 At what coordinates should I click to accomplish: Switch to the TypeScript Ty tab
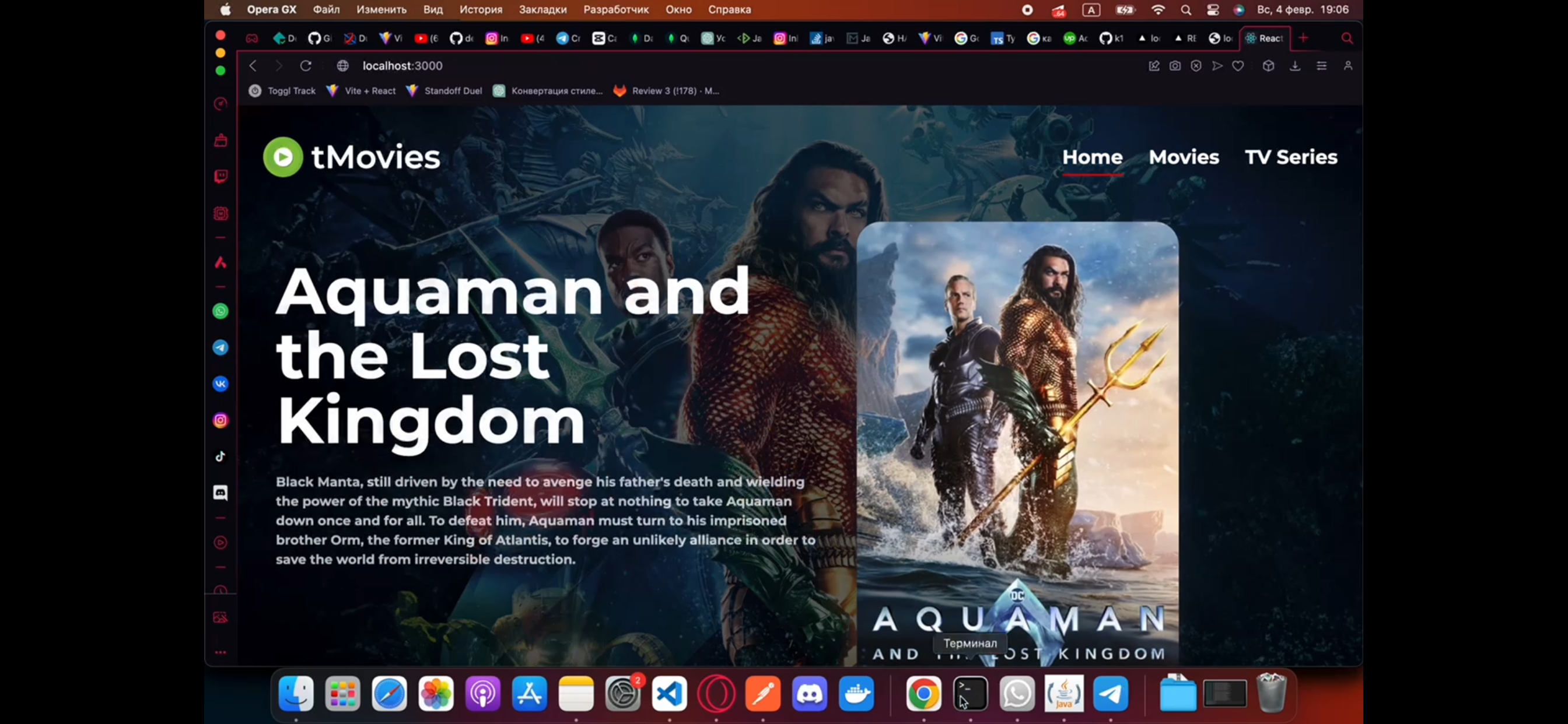pos(1003,38)
